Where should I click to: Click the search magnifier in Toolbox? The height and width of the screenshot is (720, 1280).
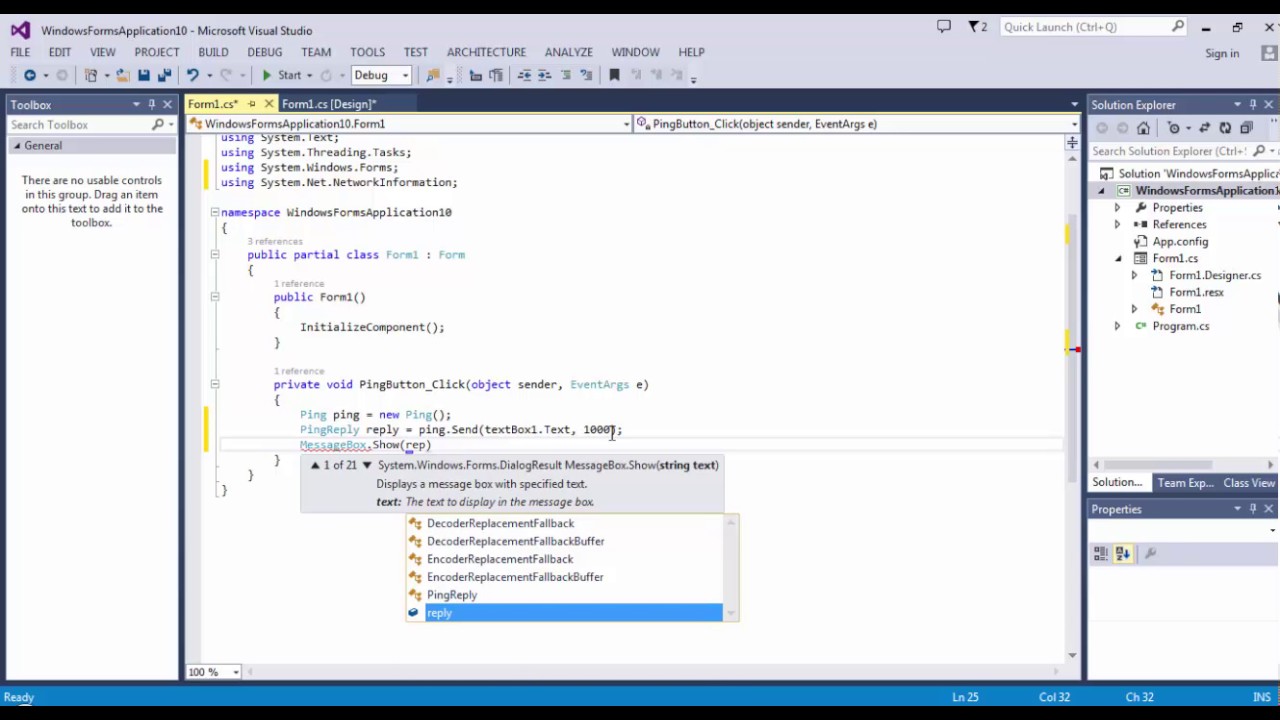point(158,125)
